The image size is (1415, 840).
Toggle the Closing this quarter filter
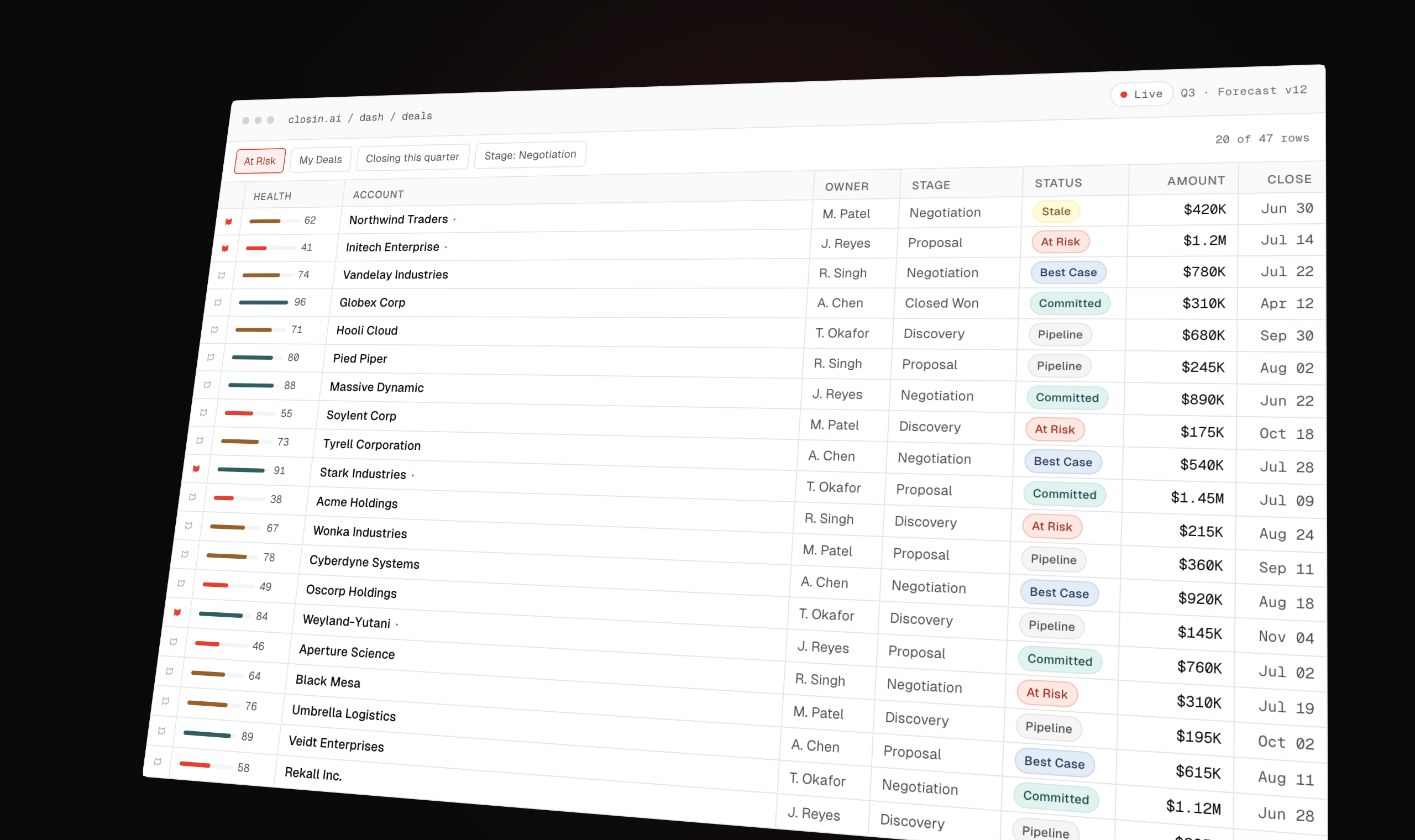[x=412, y=157]
